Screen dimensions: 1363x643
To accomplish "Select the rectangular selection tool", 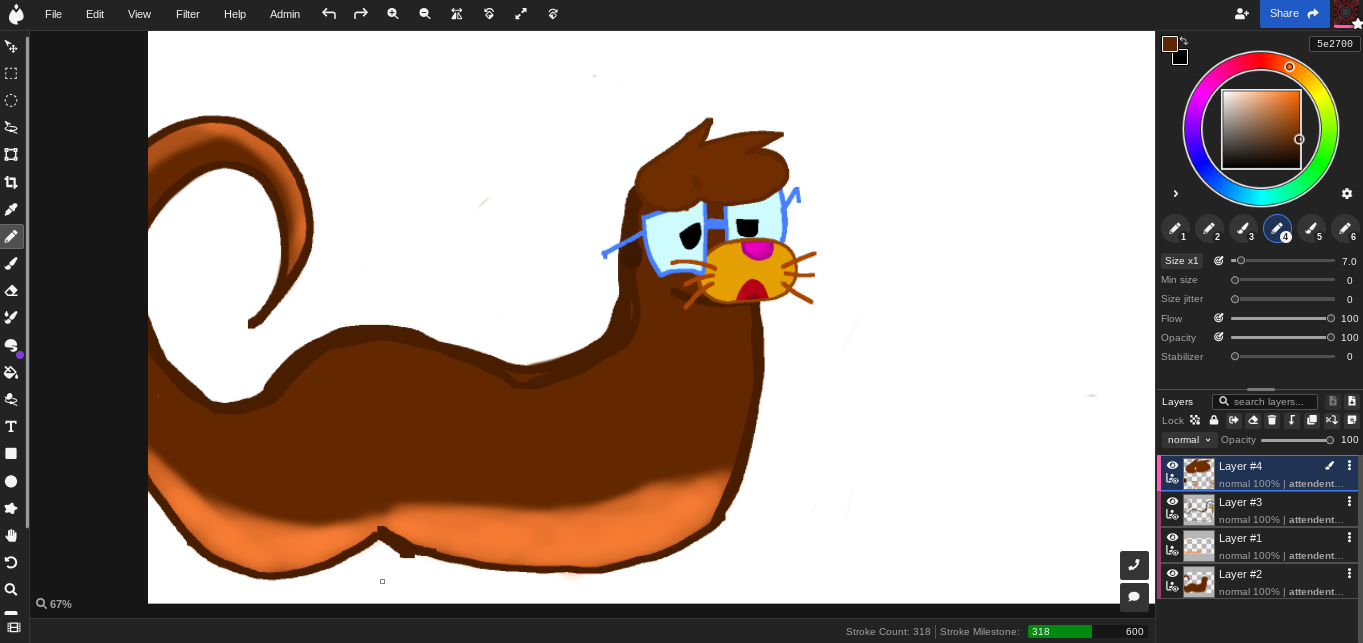I will point(11,73).
